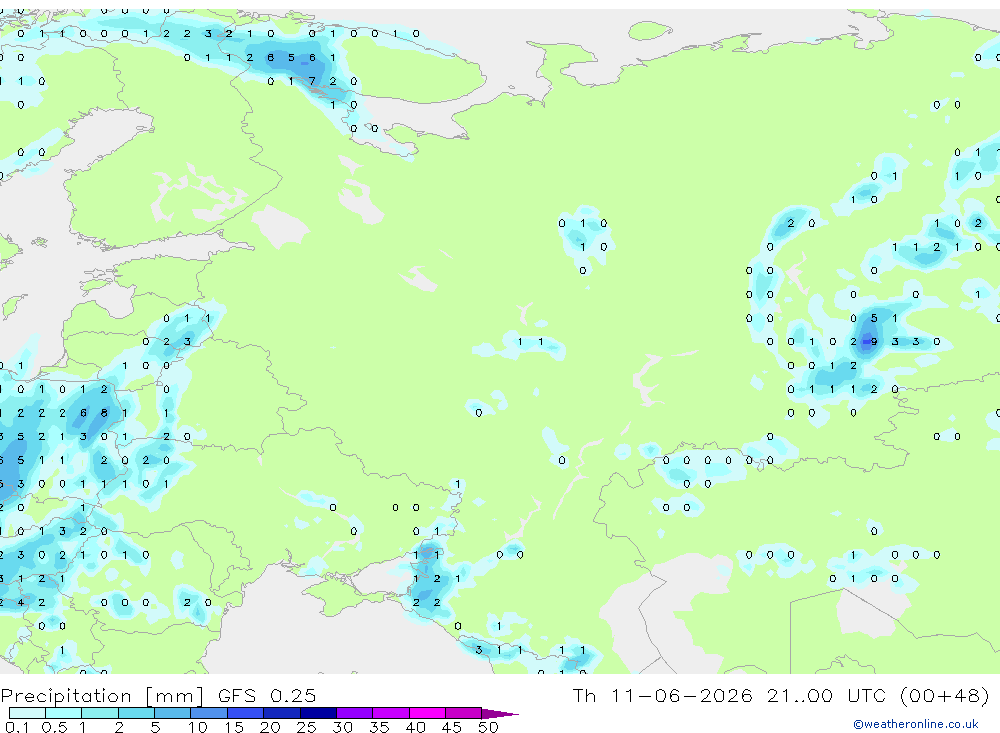Click the '25' legend label
The height and width of the screenshot is (733, 1000).
[306, 727]
